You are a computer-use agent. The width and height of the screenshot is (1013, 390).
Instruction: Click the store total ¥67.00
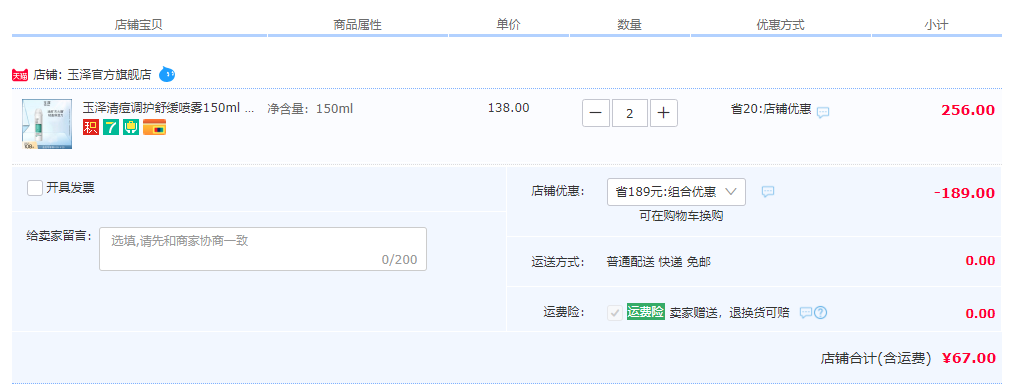[969, 358]
